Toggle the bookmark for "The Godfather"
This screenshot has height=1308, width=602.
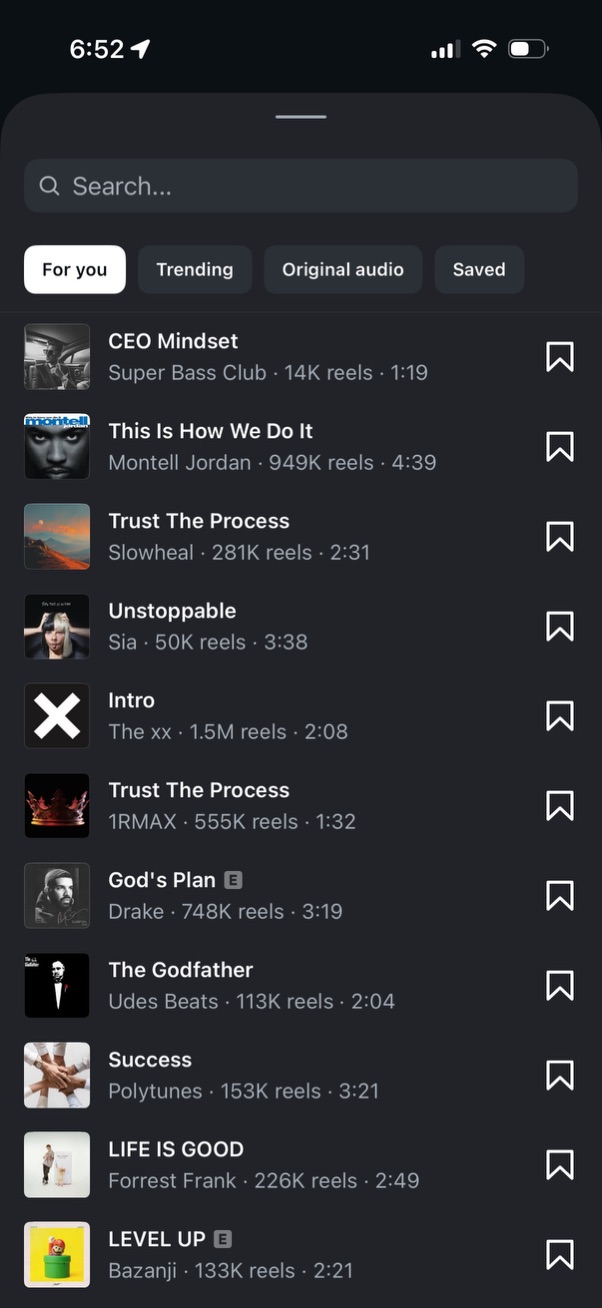(559, 985)
